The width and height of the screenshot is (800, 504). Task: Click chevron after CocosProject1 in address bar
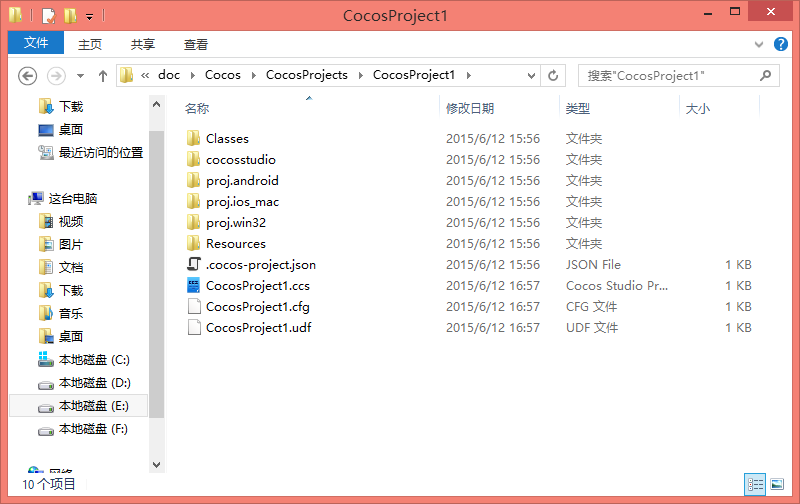pos(468,75)
